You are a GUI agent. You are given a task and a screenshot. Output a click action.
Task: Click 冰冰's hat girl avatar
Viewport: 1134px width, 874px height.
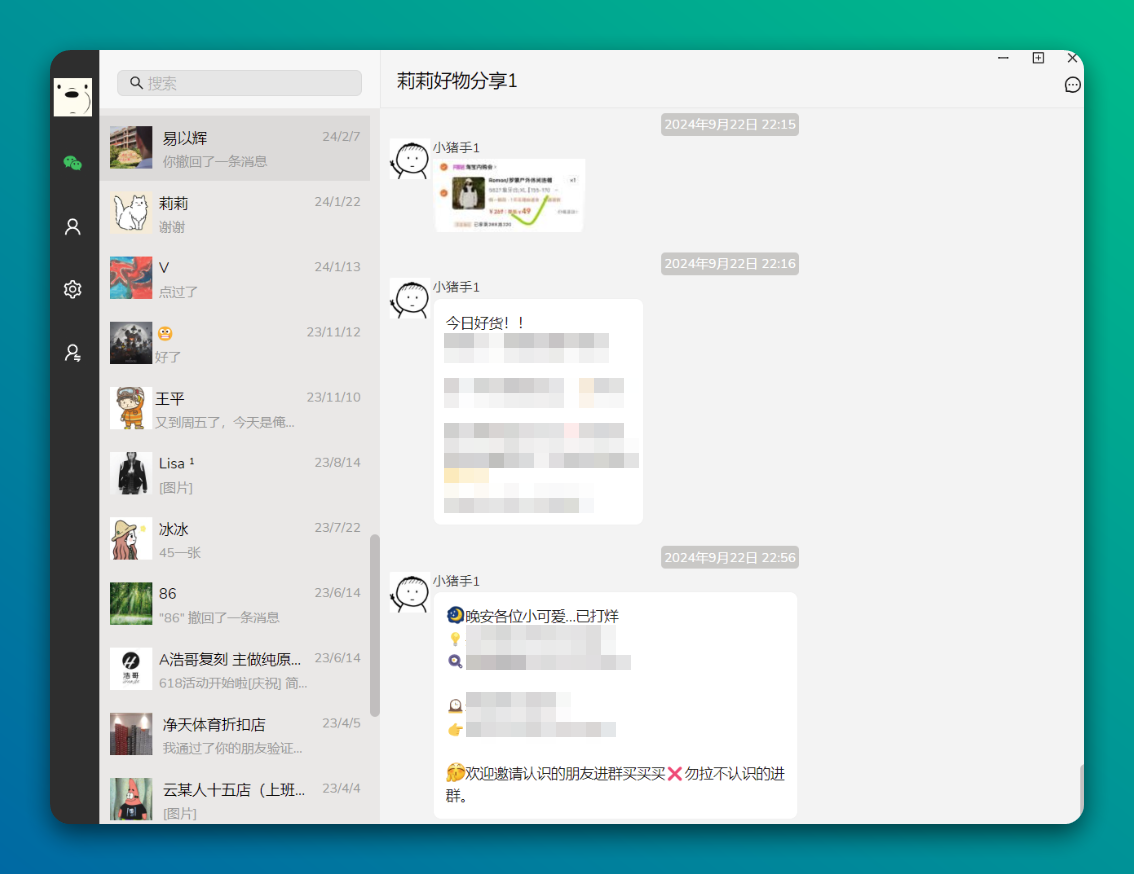tap(131, 538)
